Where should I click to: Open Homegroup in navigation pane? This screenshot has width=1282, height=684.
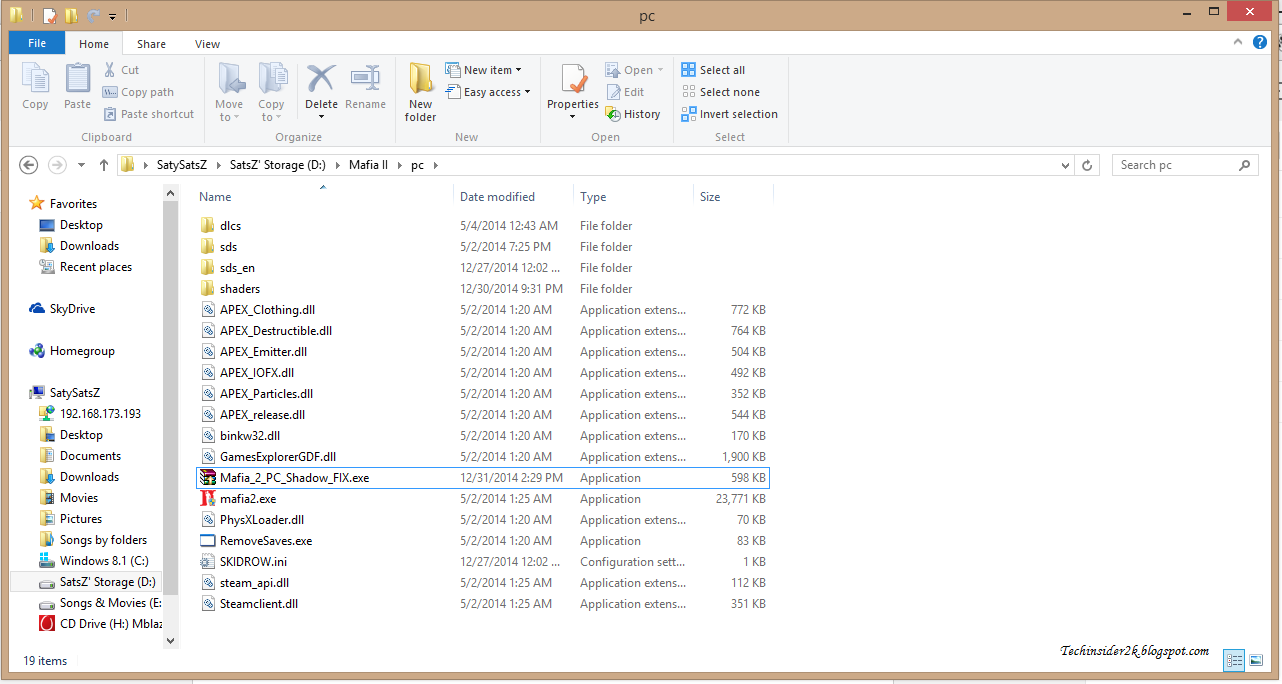pos(82,351)
